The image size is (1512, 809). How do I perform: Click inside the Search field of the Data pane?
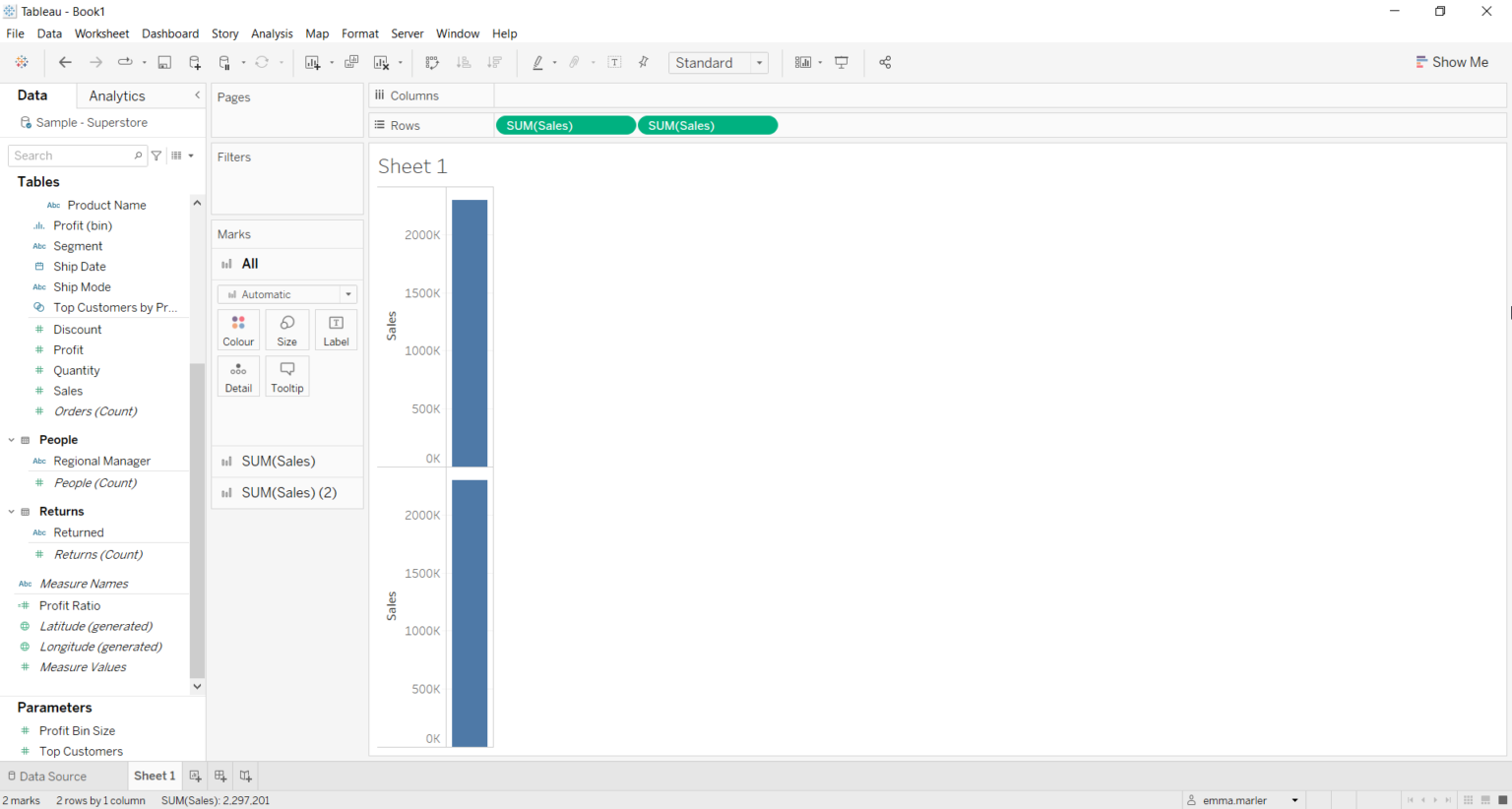click(x=69, y=156)
